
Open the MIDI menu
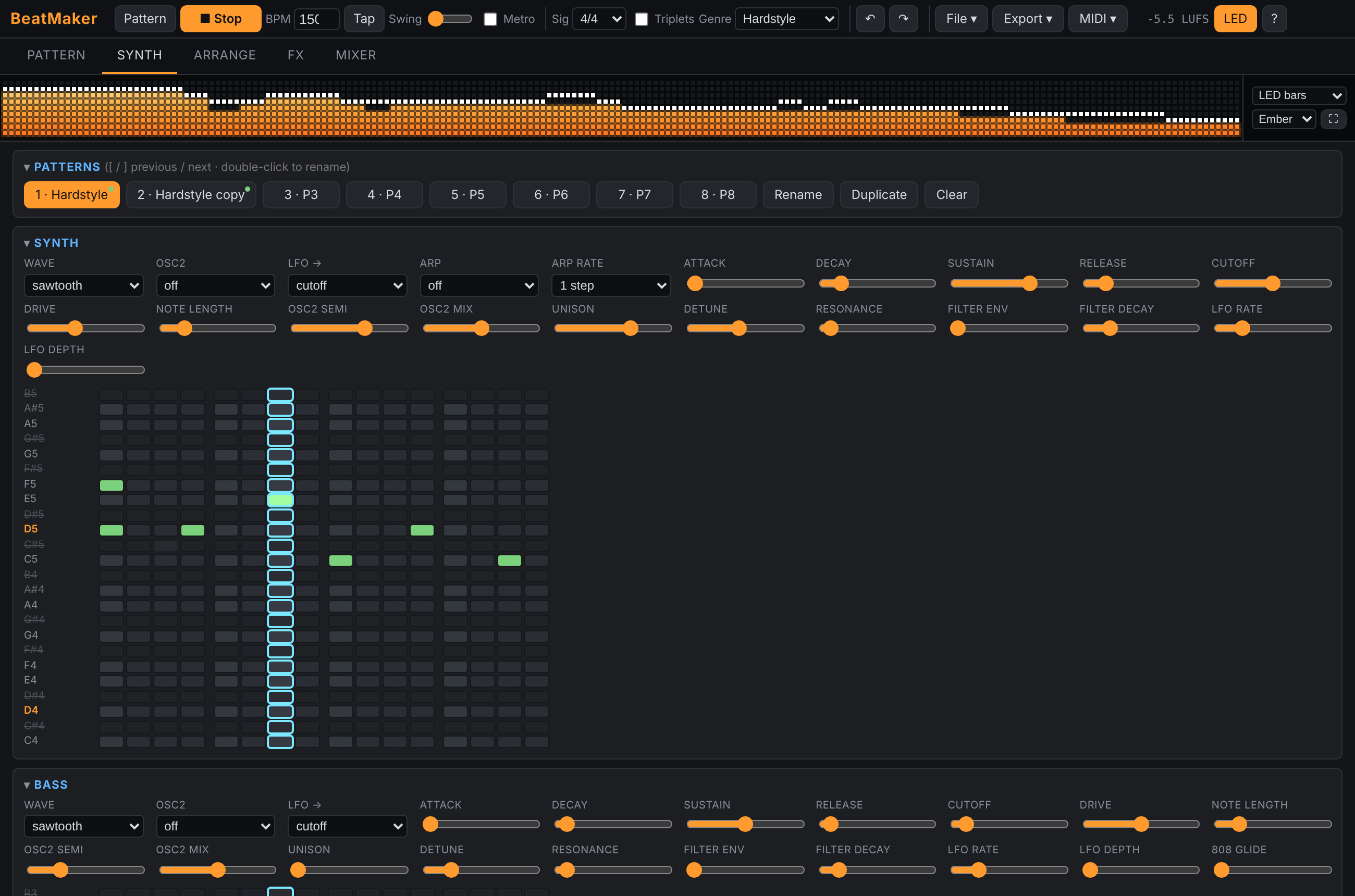pos(1097,19)
